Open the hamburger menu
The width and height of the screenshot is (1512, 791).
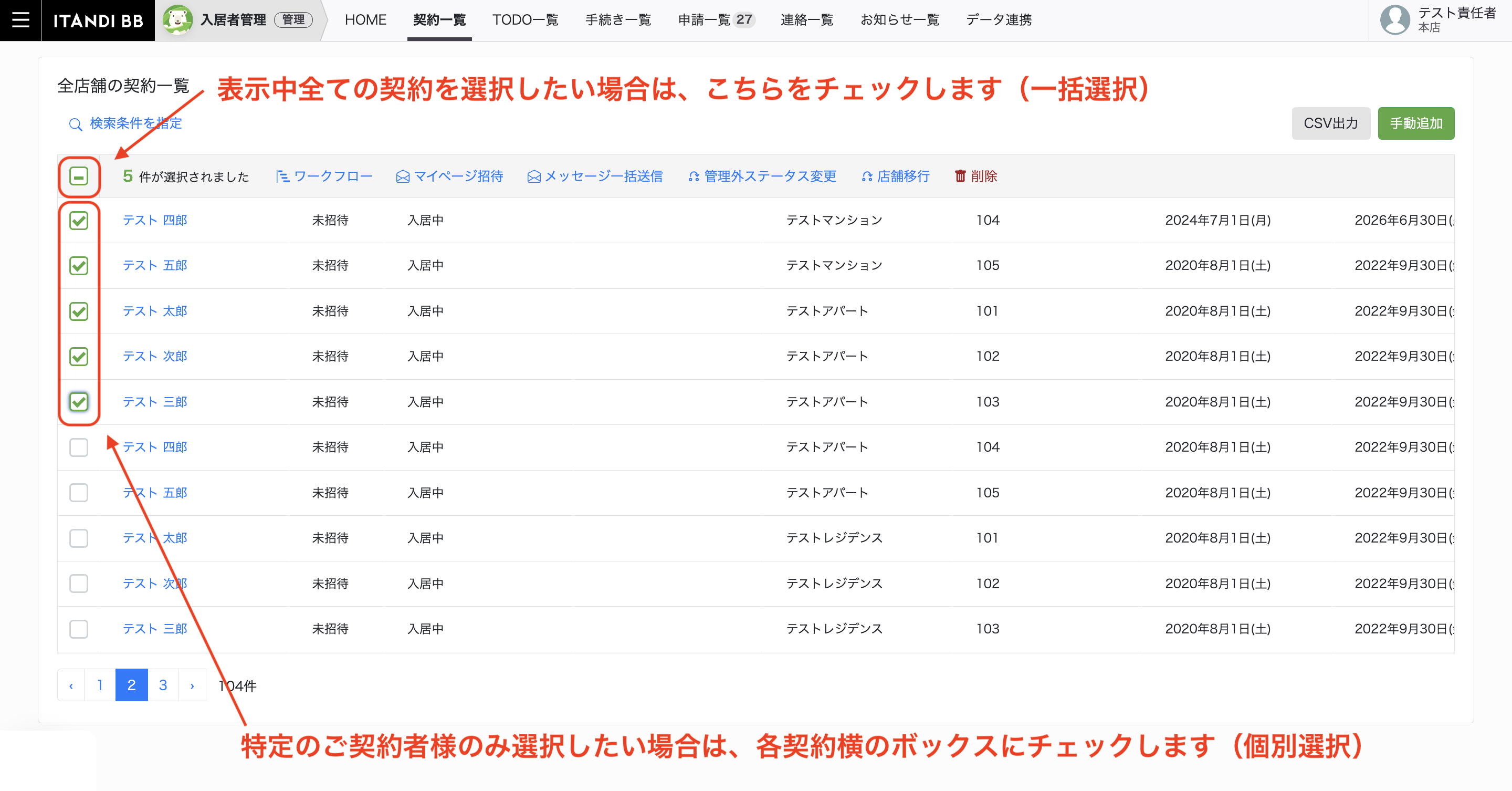[x=20, y=20]
